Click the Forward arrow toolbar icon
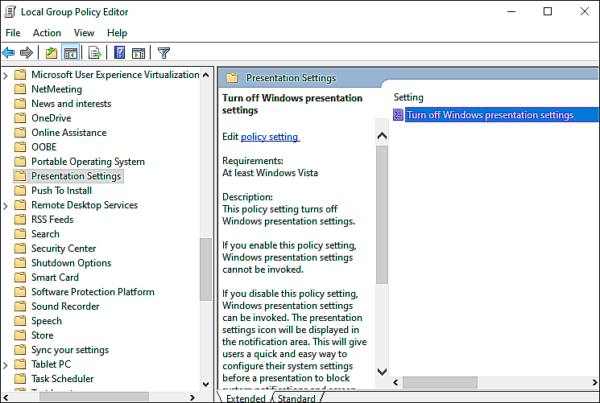Screen dimensions: 600x403 27,53
